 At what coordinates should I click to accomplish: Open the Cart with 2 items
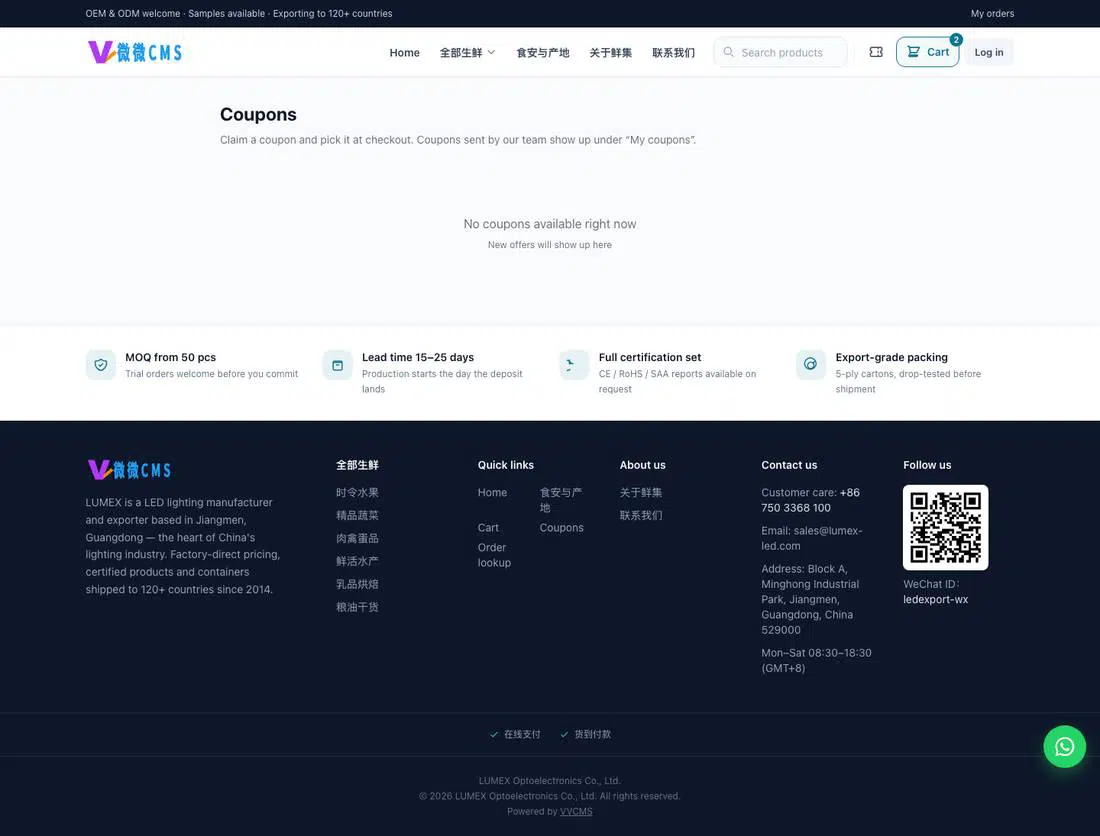click(x=927, y=52)
